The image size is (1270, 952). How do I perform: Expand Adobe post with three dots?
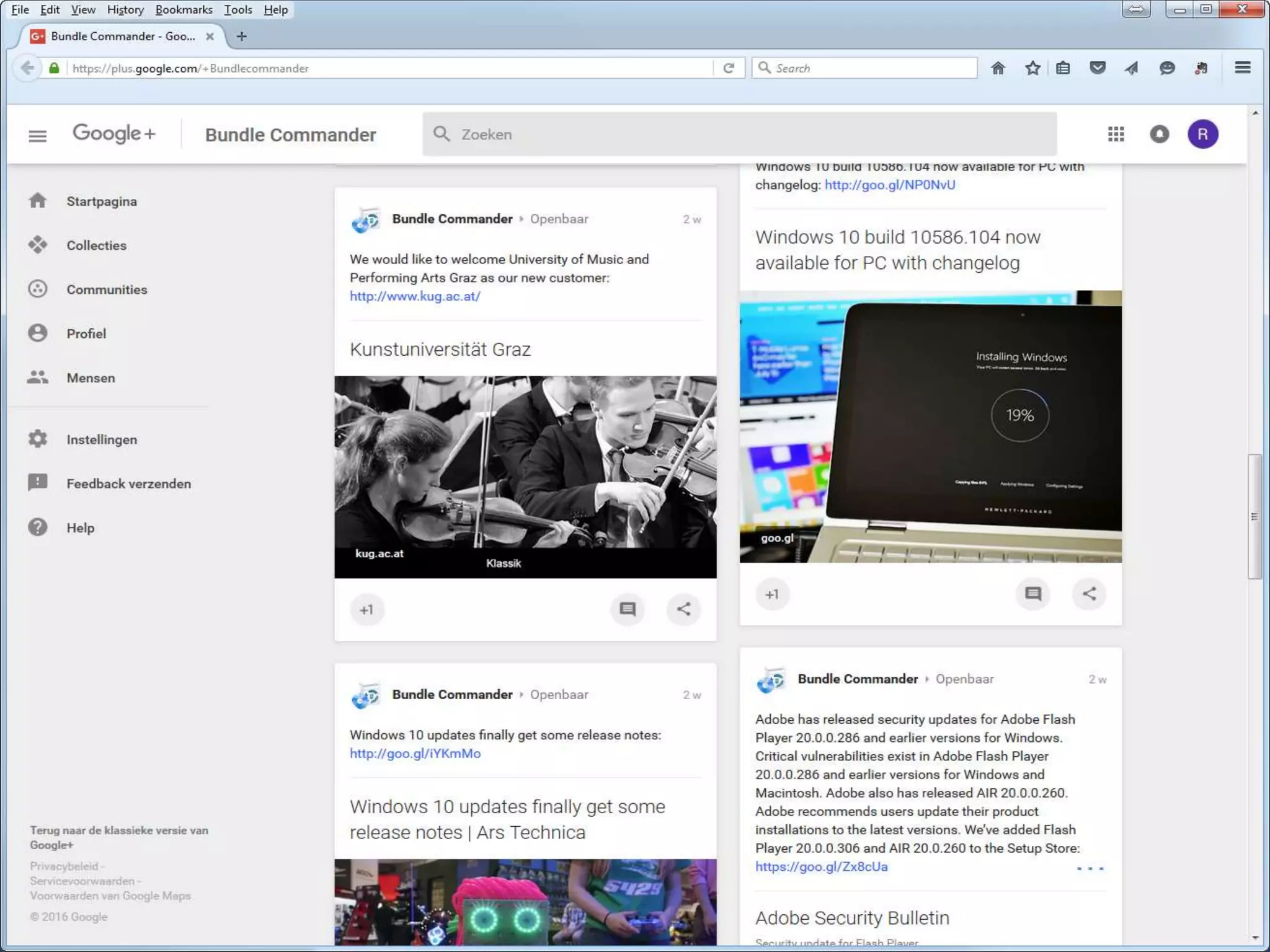1090,868
